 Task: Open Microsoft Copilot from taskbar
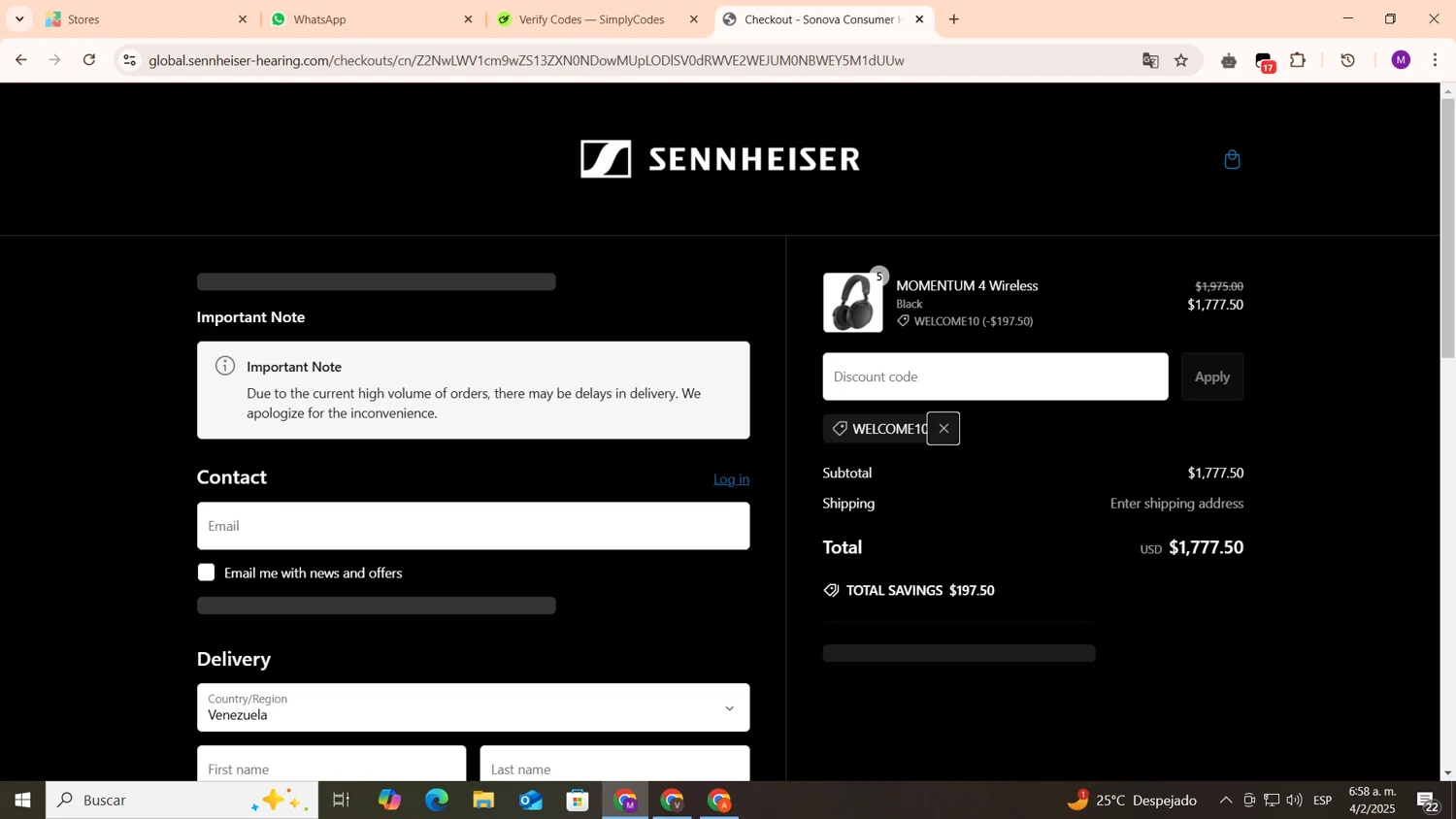point(389,801)
